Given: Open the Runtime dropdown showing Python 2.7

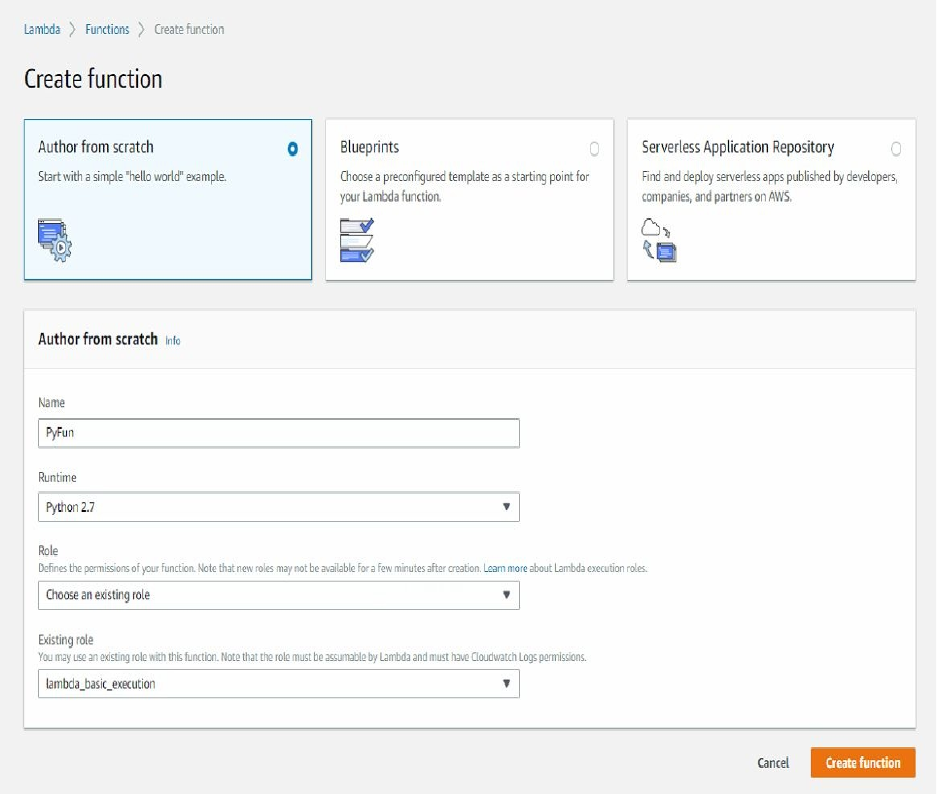Looking at the screenshot, I should click(x=279, y=507).
